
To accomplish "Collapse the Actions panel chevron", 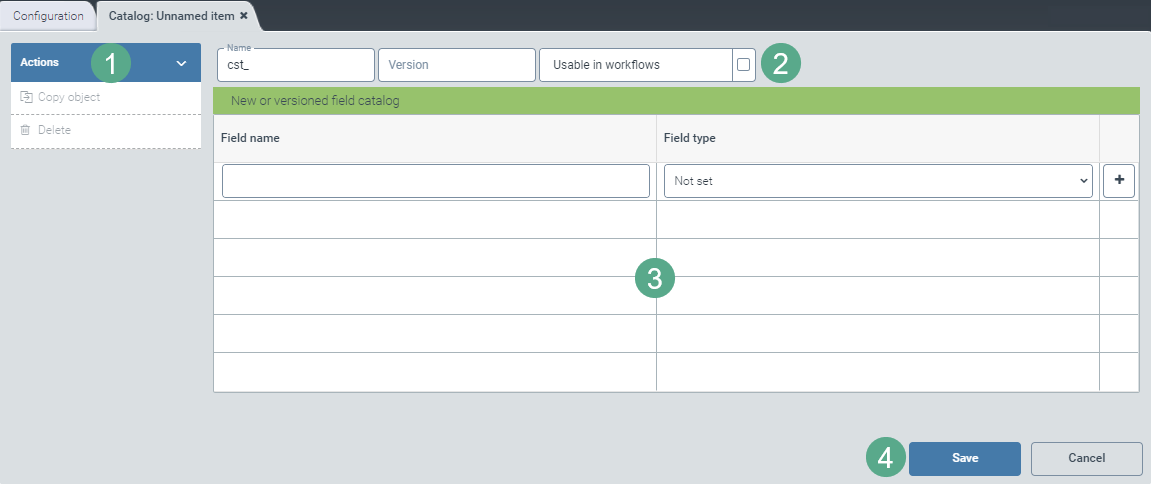I will pyautogui.click(x=181, y=63).
